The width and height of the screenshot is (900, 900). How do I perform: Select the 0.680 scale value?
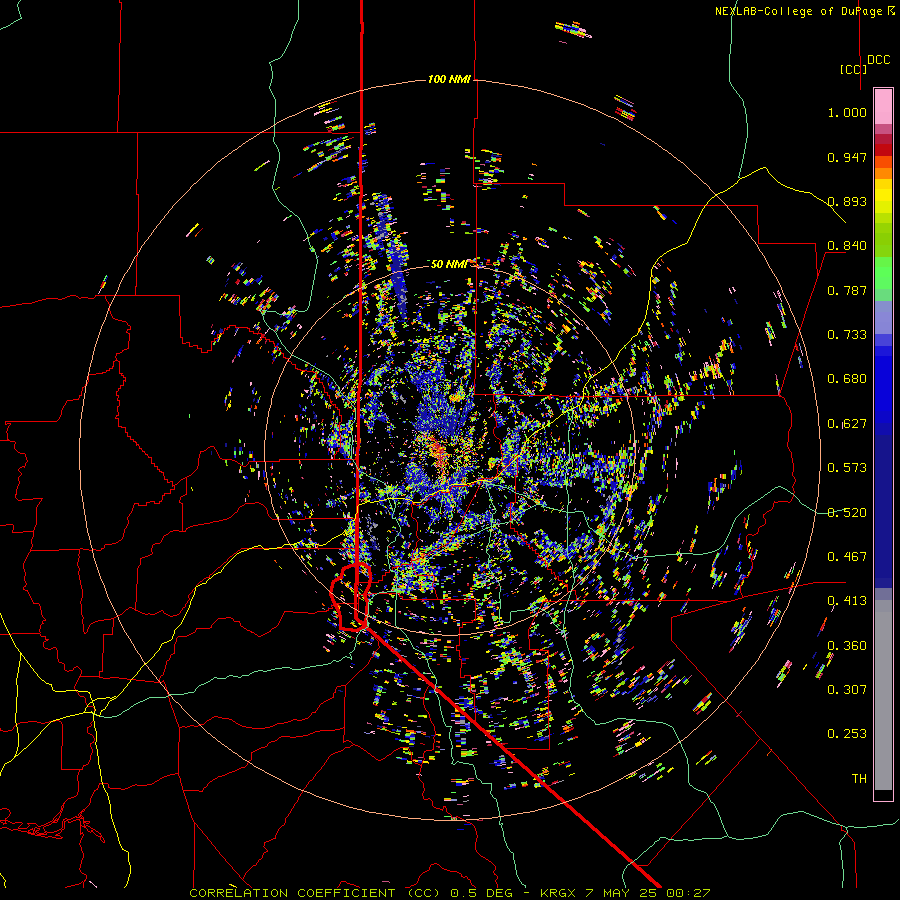[x=847, y=379]
